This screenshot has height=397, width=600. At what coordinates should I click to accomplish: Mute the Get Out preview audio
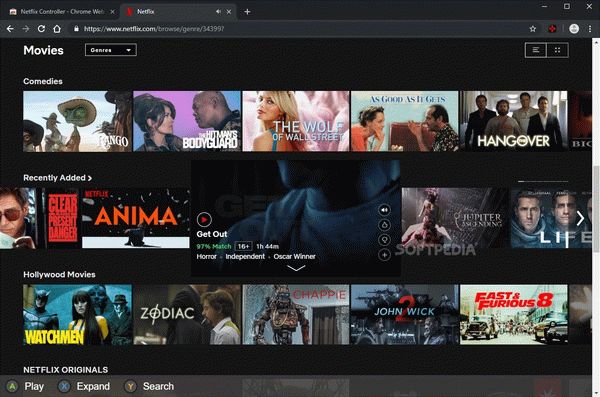(384, 210)
